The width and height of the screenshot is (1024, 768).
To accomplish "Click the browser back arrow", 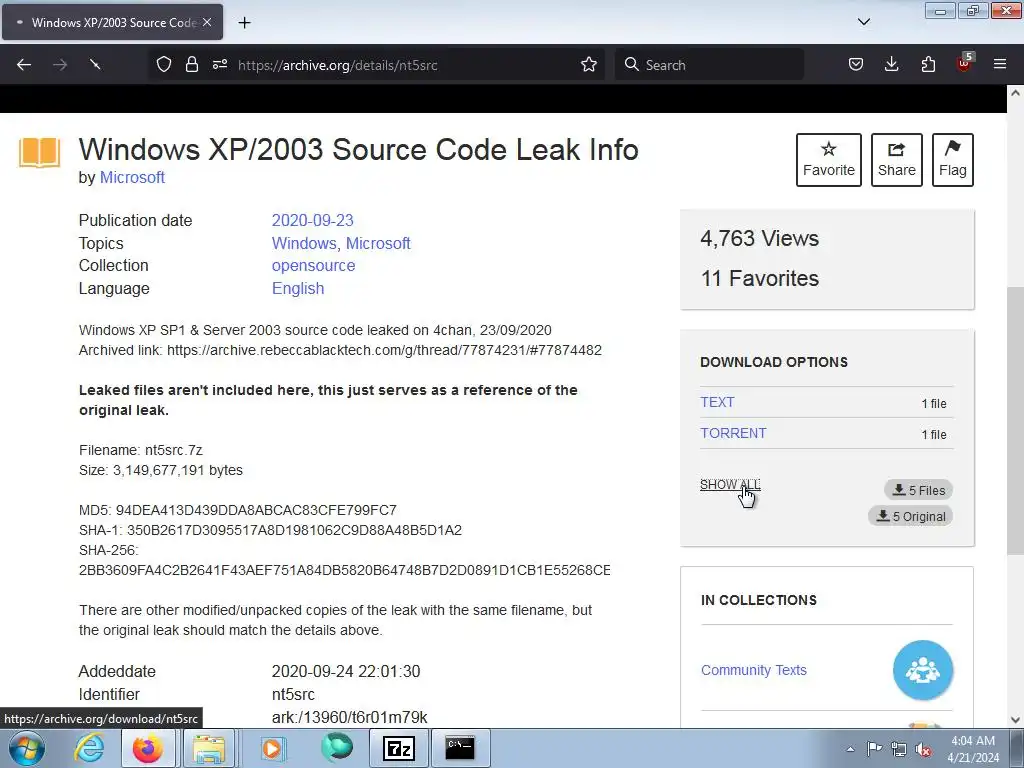I will pyautogui.click(x=24, y=65).
